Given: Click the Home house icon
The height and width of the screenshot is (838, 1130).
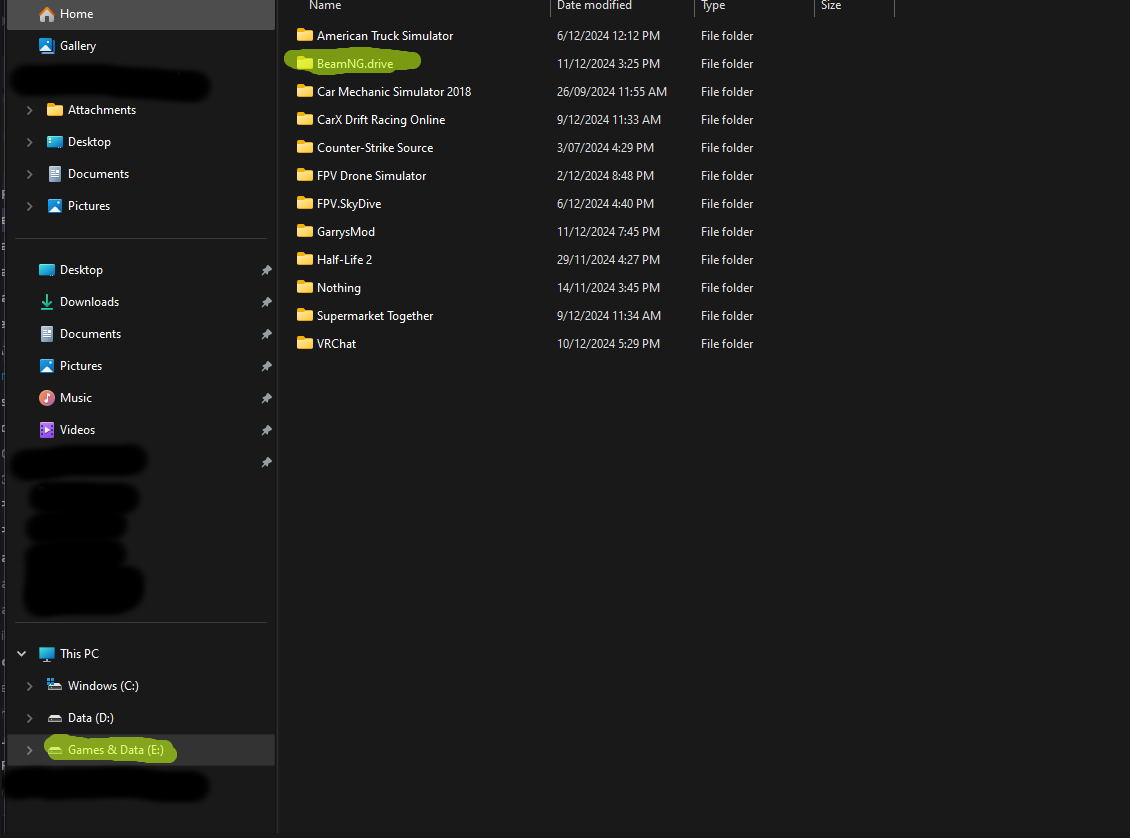Looking at the screenshot, I should [47, 14].
